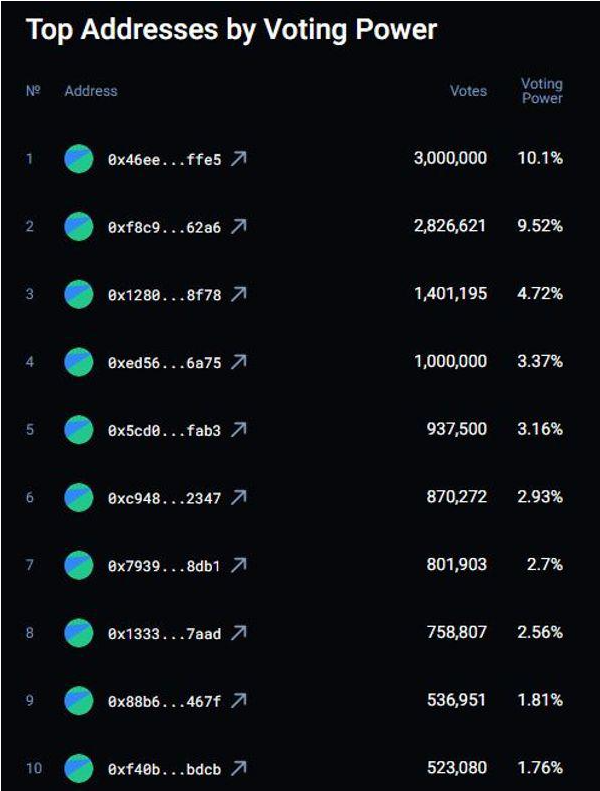This screenshot has width=600, height=791.
Task: Select address 0x1280...8f78 link text
Action: (x=164, y=294)
